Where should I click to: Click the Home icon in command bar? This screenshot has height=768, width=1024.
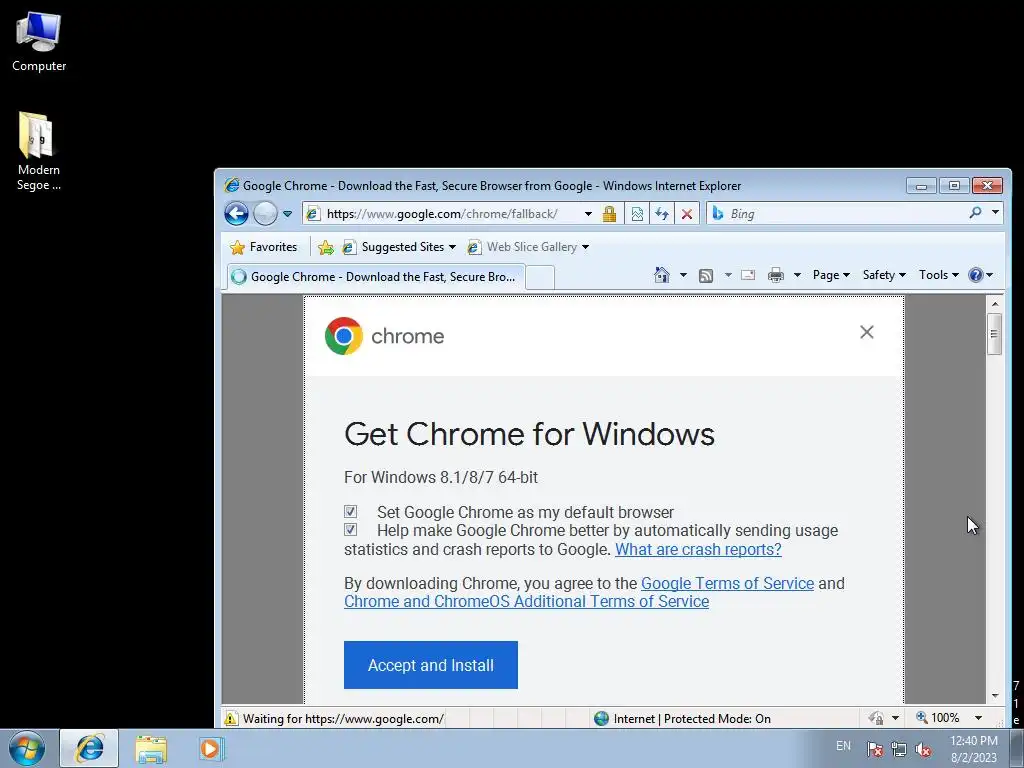662,275
